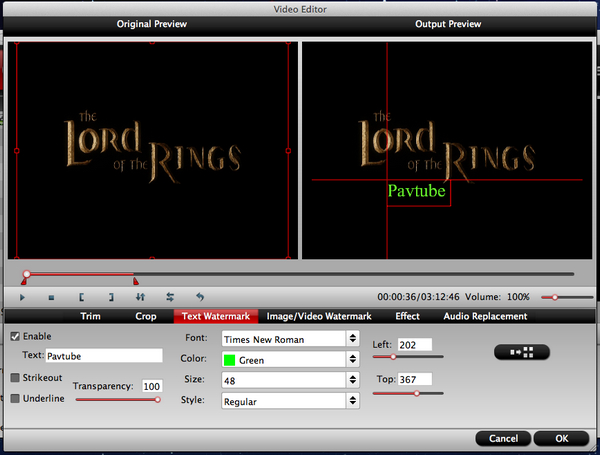Toggle the Enable watermark checkbox

15,336
